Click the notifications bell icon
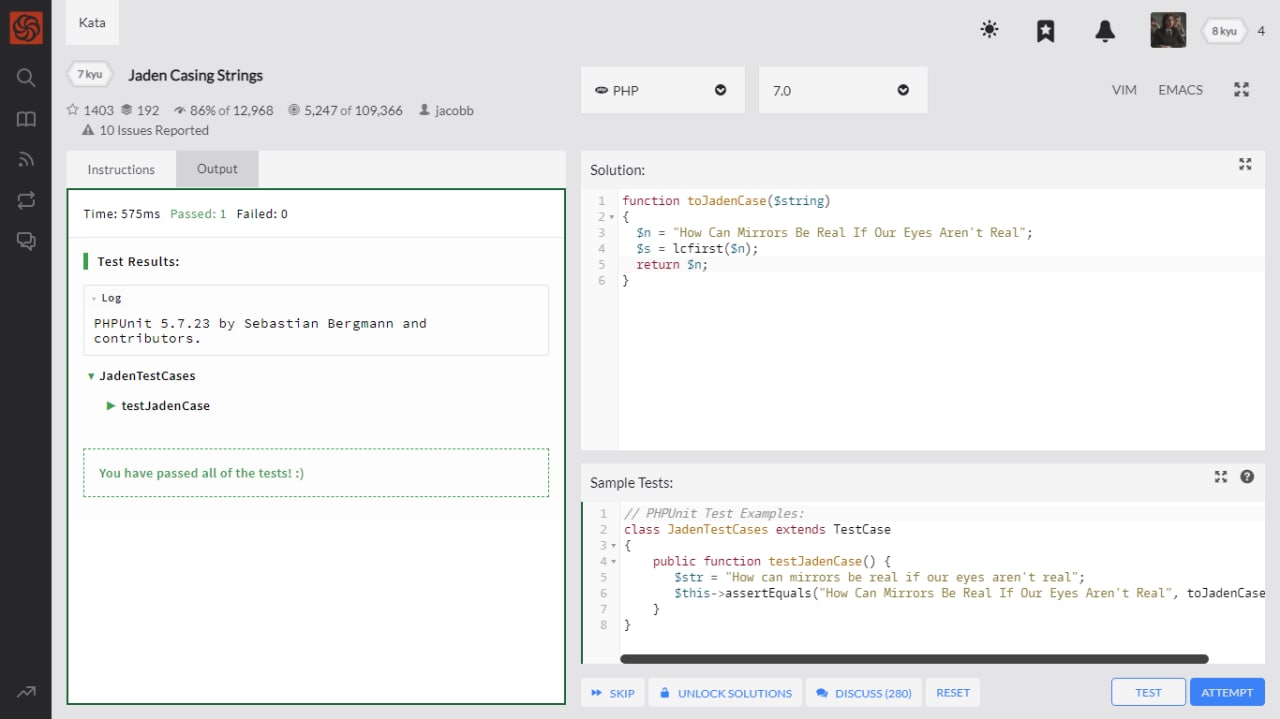This screenshot has width=1280, height=719. pos(1105,31)
